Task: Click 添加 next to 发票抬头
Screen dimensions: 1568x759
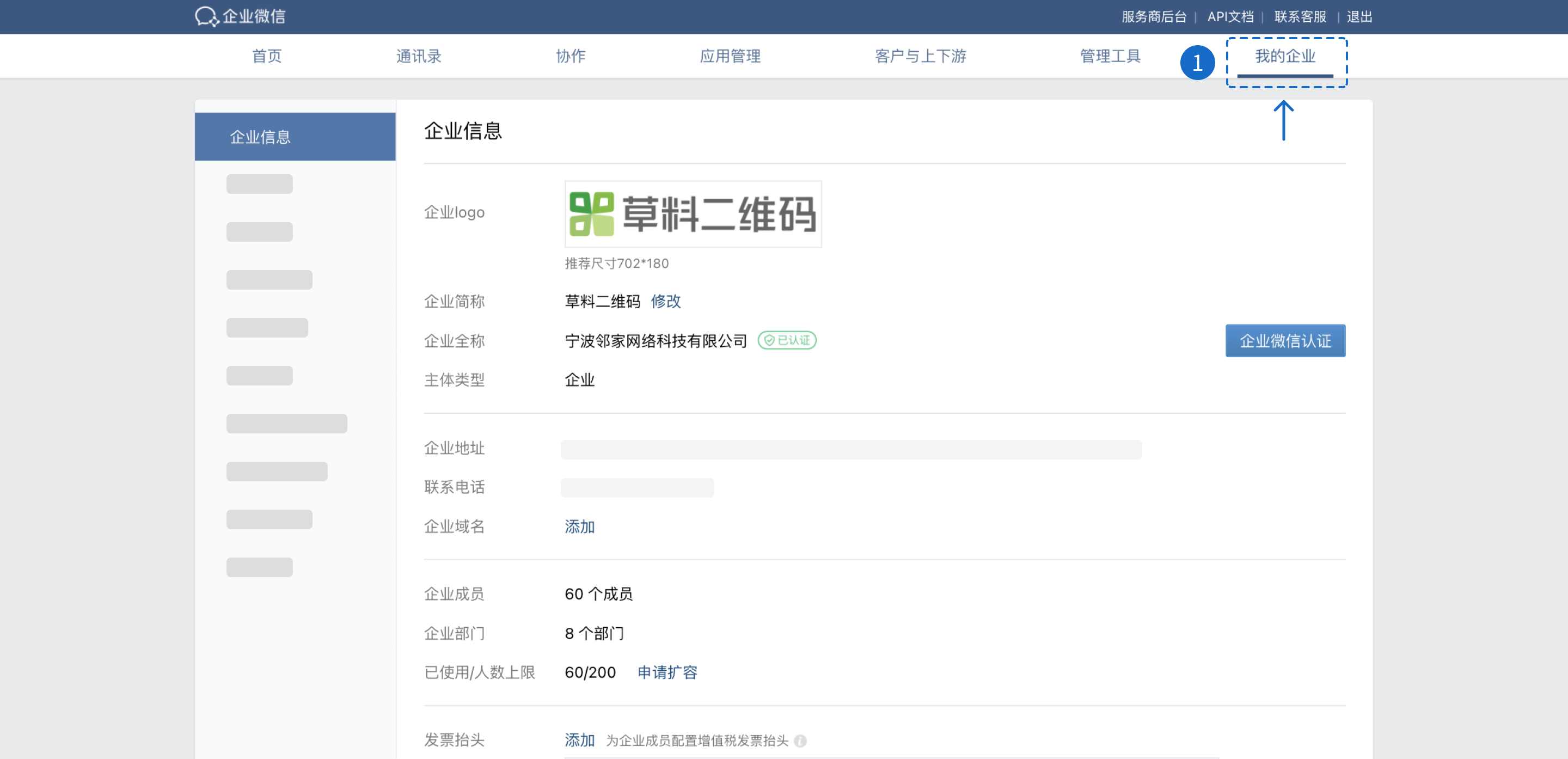Action: [x=579, y=740]
